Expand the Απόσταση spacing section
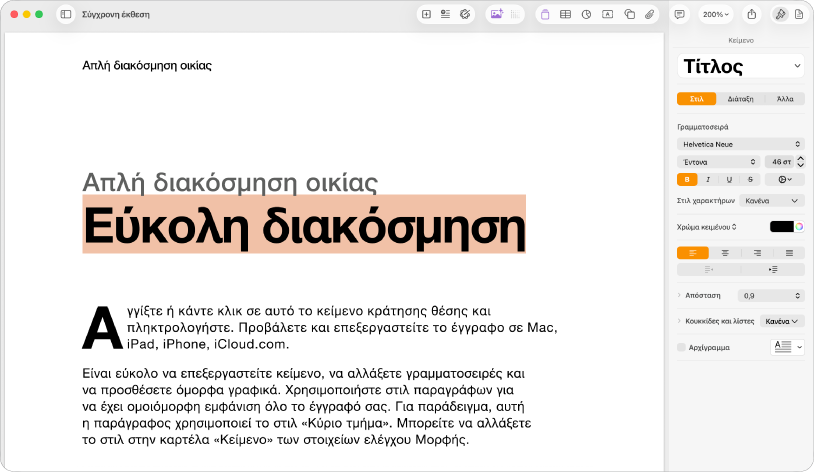 [679, 295]
